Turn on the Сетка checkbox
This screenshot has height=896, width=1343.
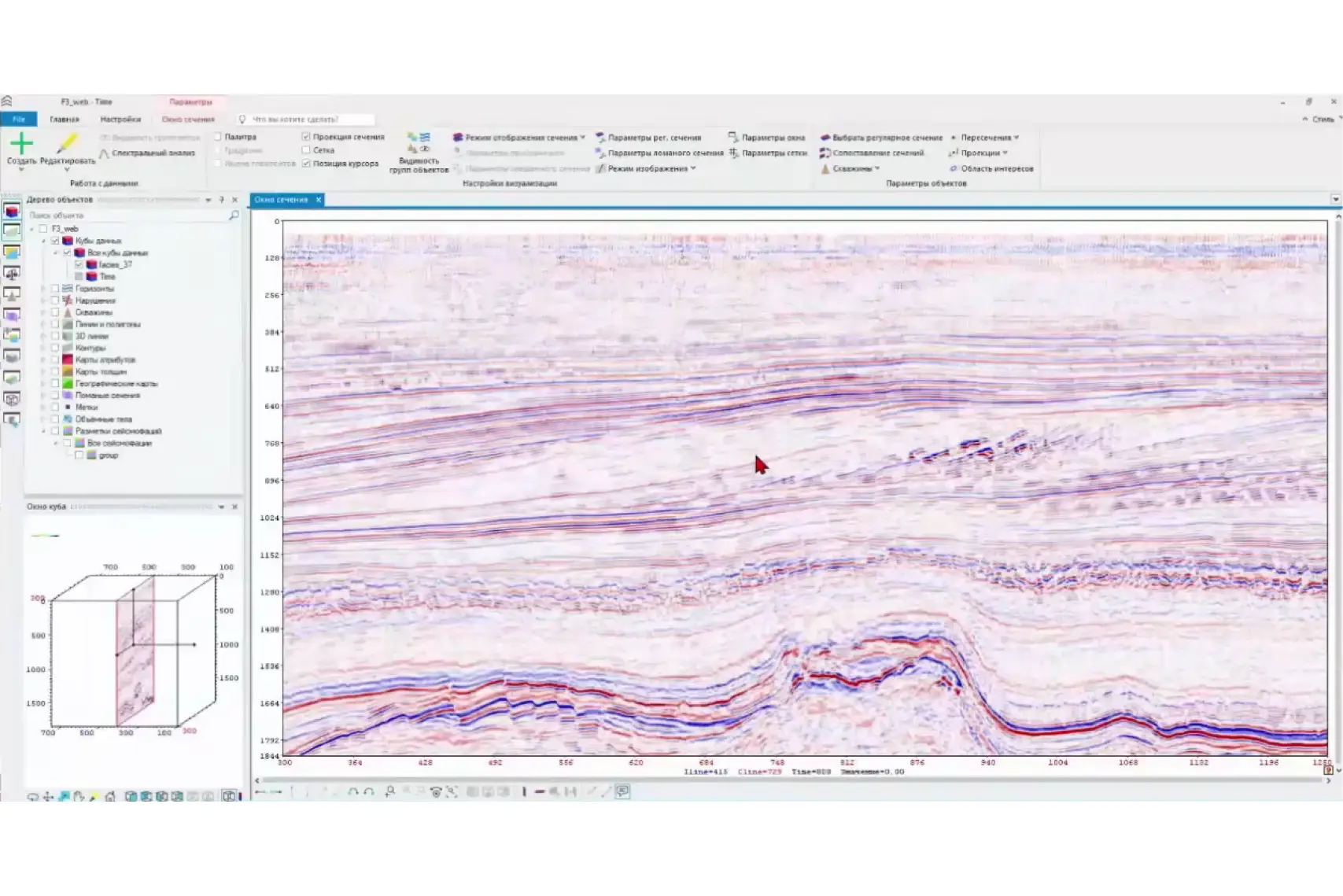click(x=306, y=149)
